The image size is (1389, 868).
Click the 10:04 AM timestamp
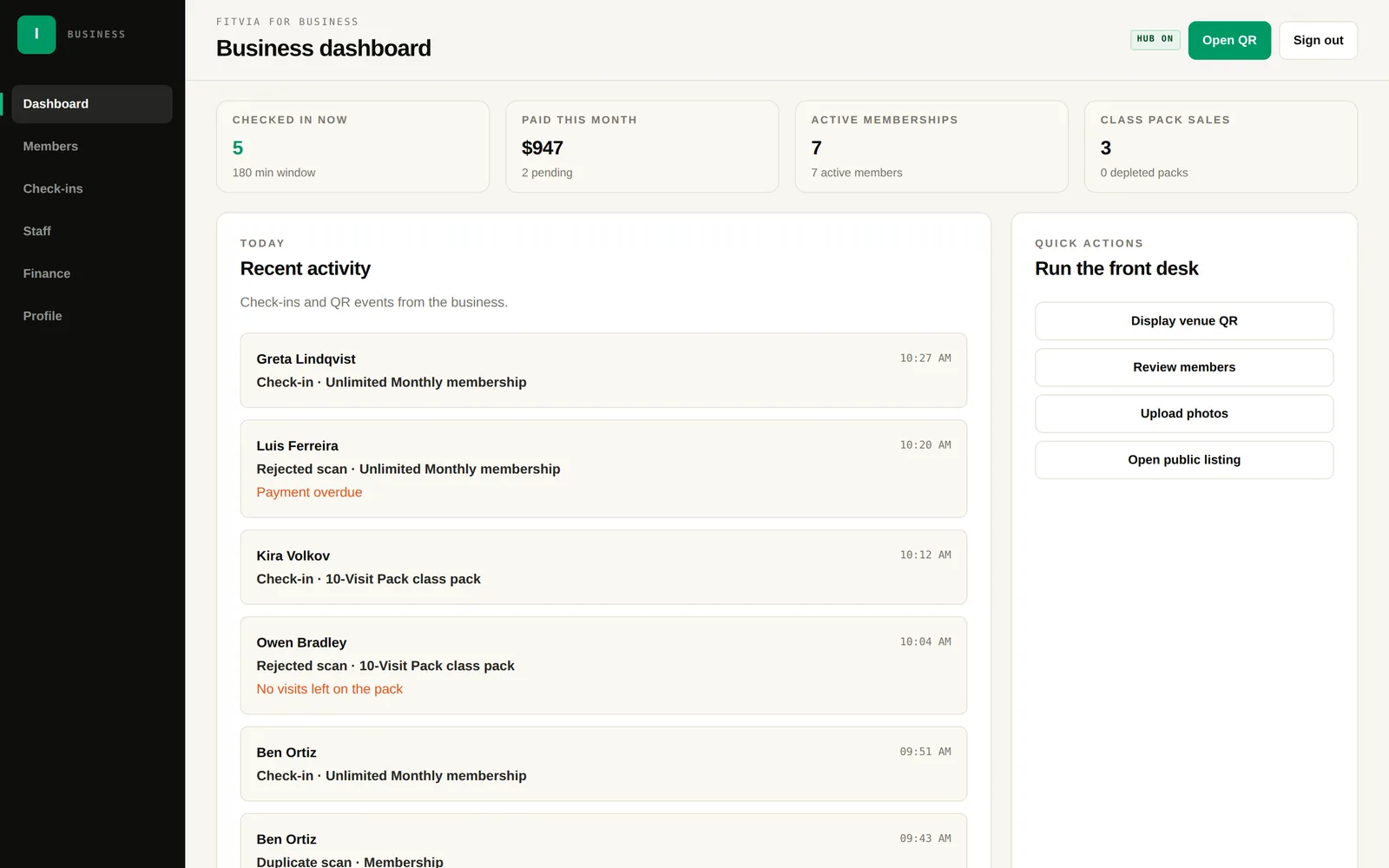coord(925,642)
